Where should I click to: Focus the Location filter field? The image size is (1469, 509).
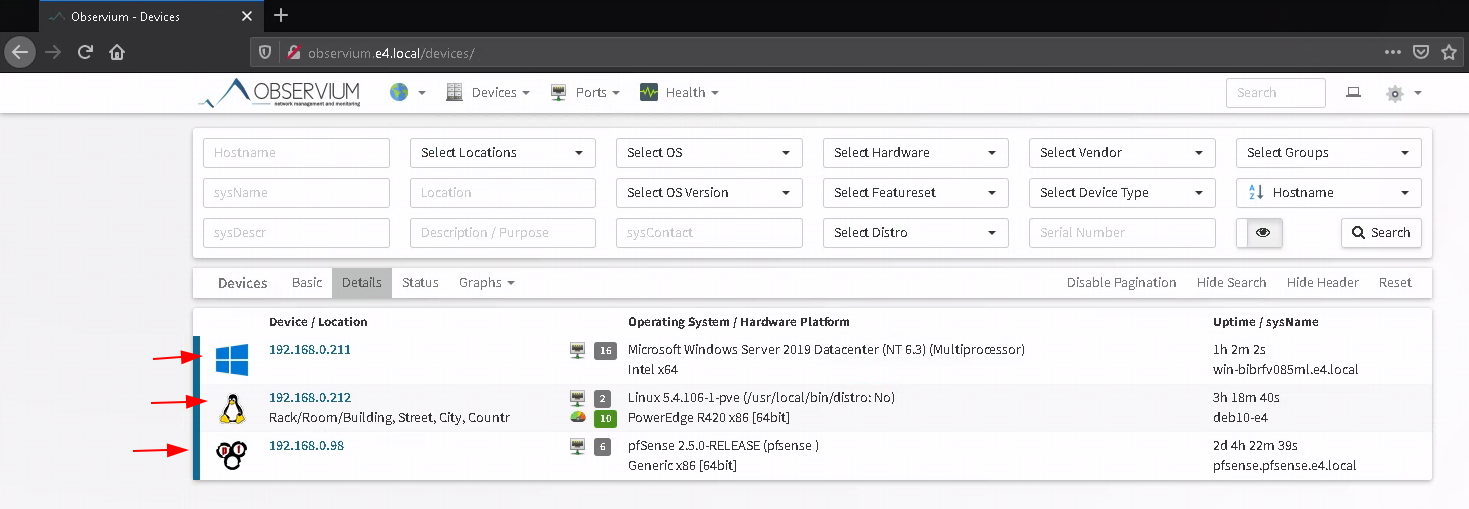coord(503,193)
